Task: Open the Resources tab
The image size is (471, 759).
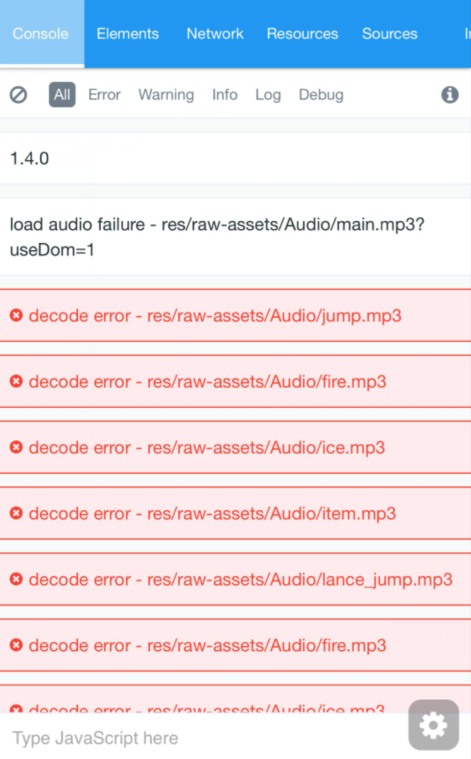Action: click(x=303, y=33)
